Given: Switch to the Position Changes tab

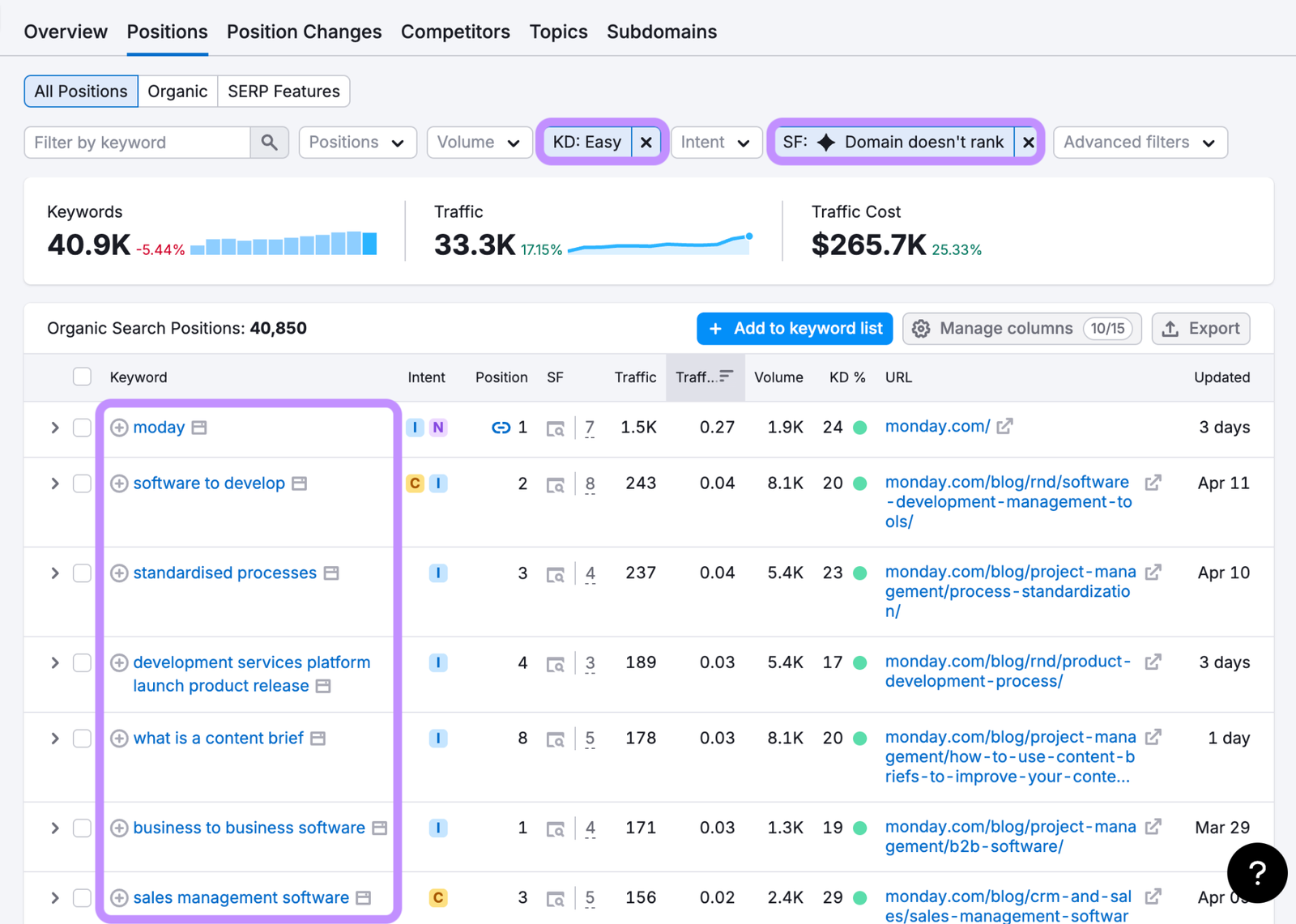Looking at the screenshot, I should coord(304,32).
